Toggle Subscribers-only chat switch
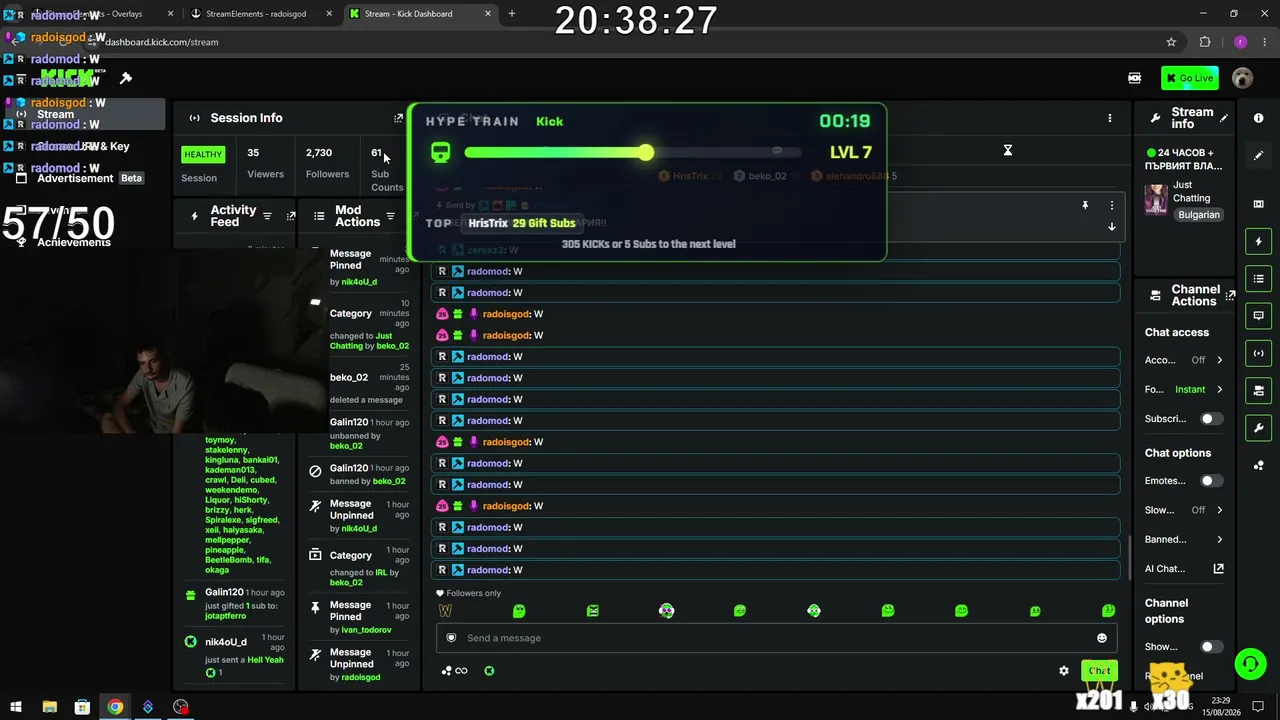Viewport: 1280px width, 720px height. click(1211, 419)
